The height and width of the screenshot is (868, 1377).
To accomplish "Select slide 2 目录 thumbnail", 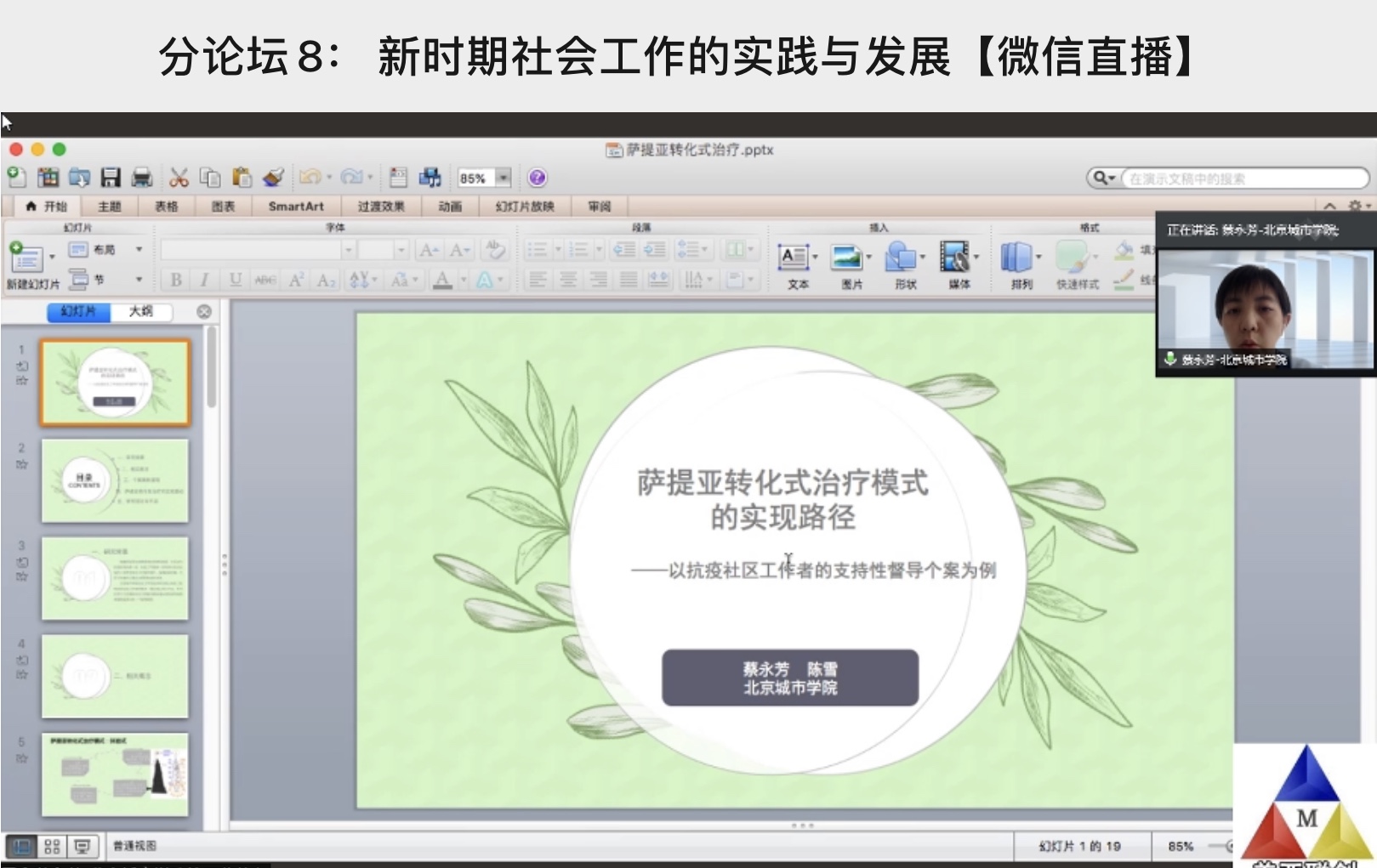I will pyautogui.click(x=115, y=480).
